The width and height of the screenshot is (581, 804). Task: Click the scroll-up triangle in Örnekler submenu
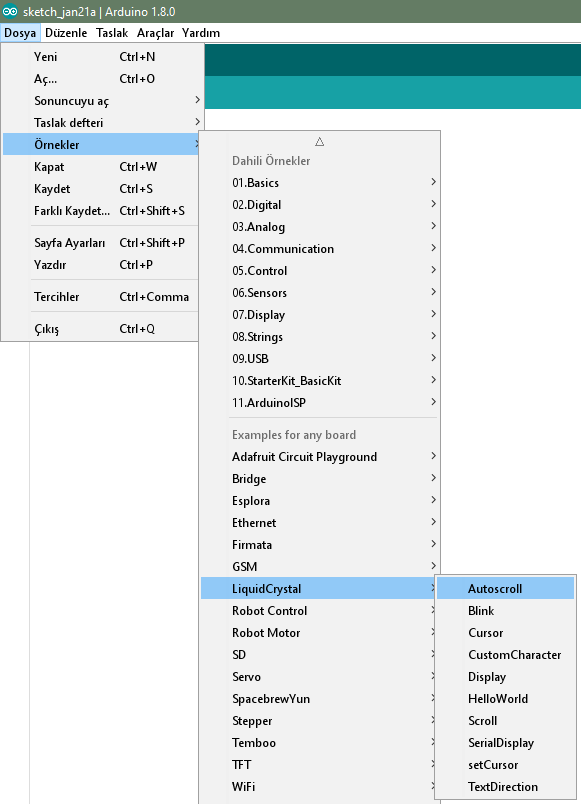(319, 142)
